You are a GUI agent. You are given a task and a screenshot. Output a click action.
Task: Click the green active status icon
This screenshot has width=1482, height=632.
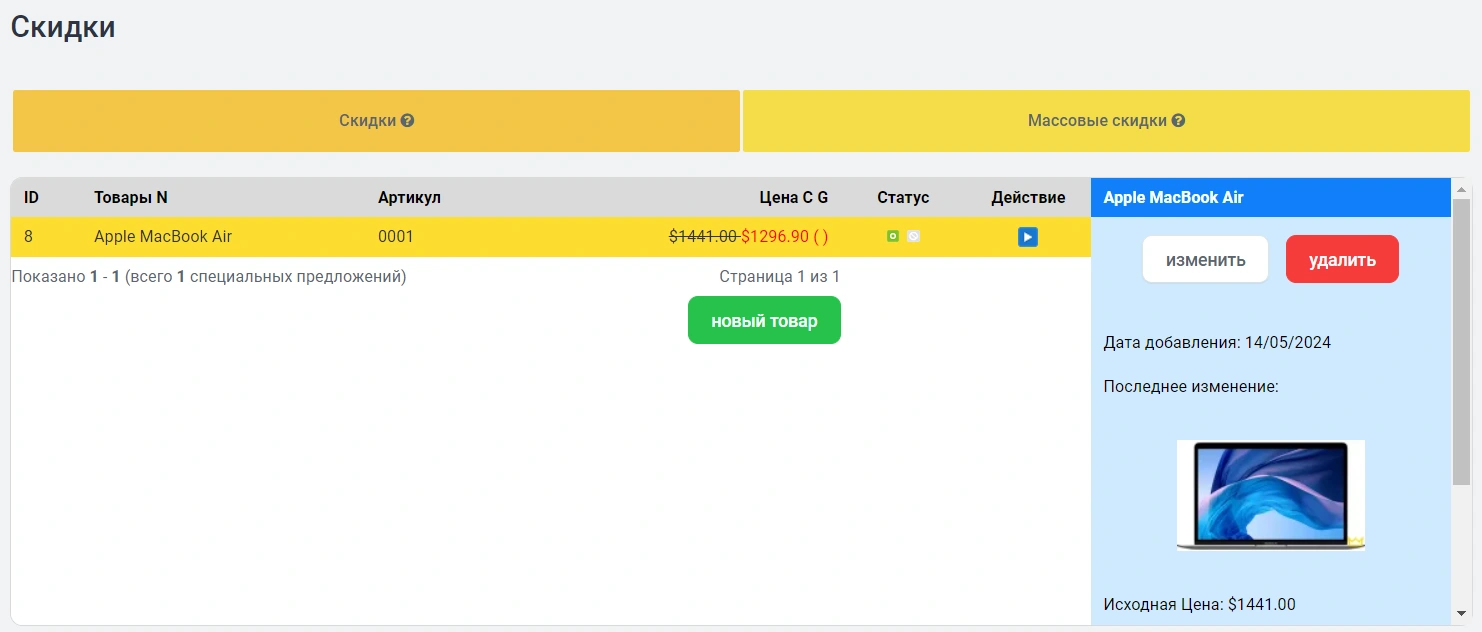coord(893,237)
